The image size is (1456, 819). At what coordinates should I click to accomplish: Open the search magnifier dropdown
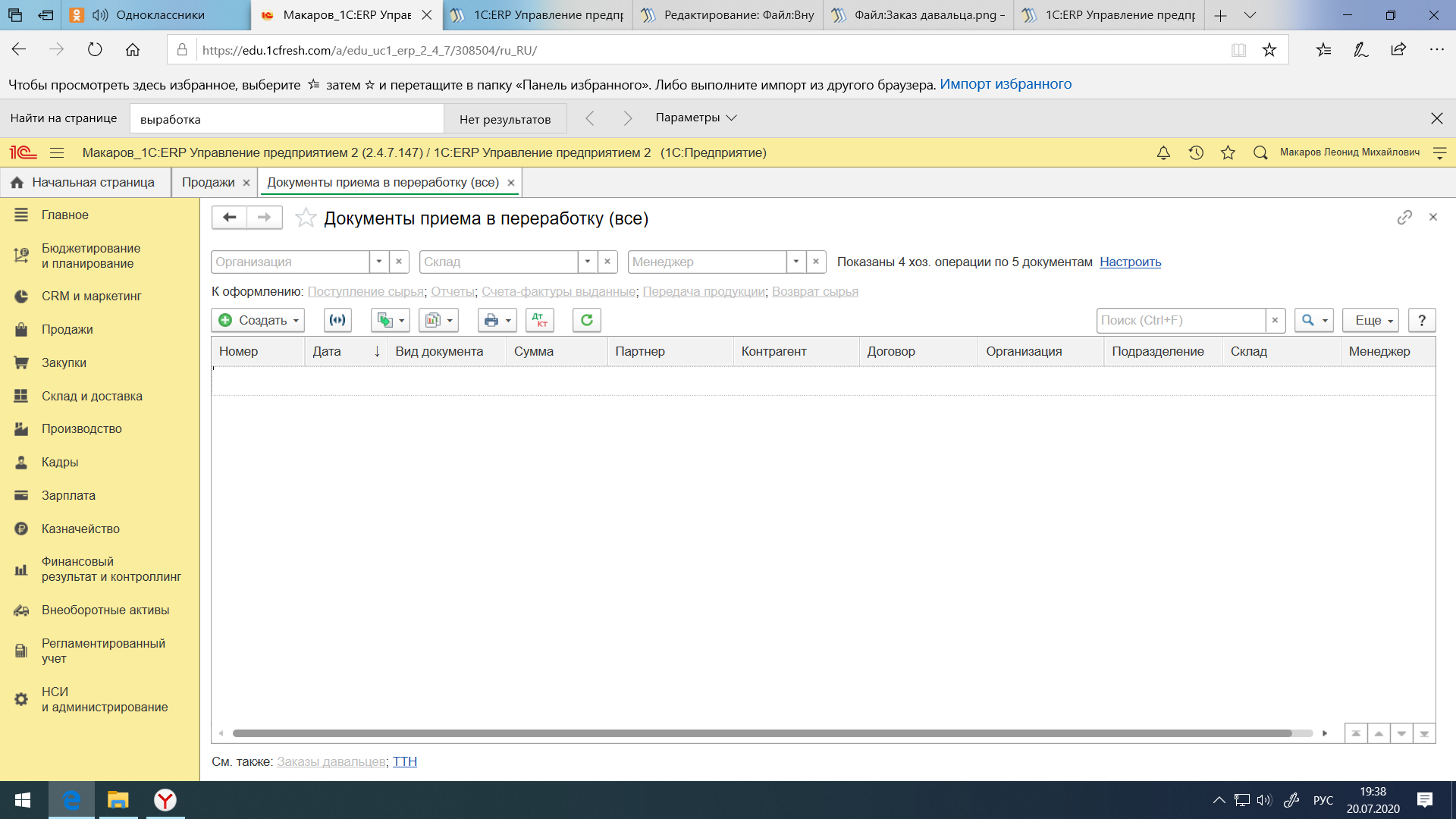point(1314,320)
